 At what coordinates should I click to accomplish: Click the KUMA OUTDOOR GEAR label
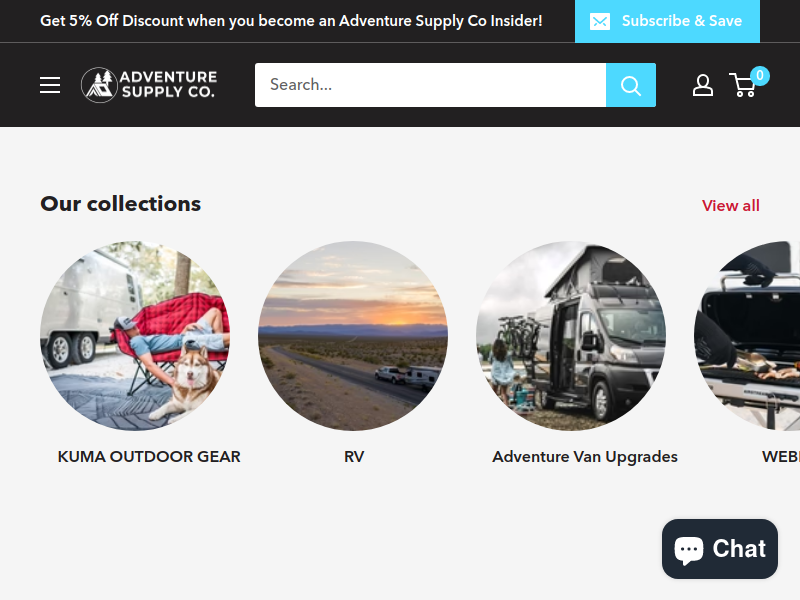point(149,457)
